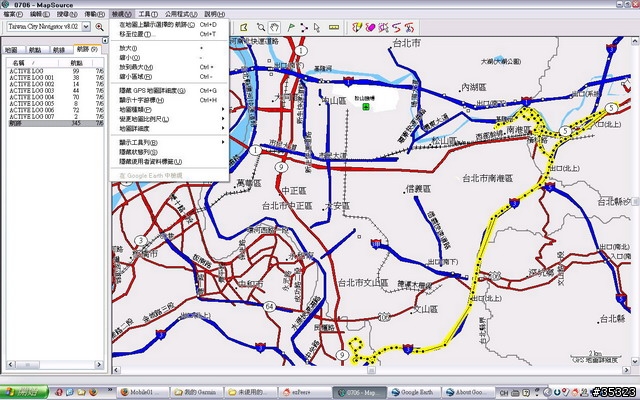Open the 公用程式(U) menu

181,14
